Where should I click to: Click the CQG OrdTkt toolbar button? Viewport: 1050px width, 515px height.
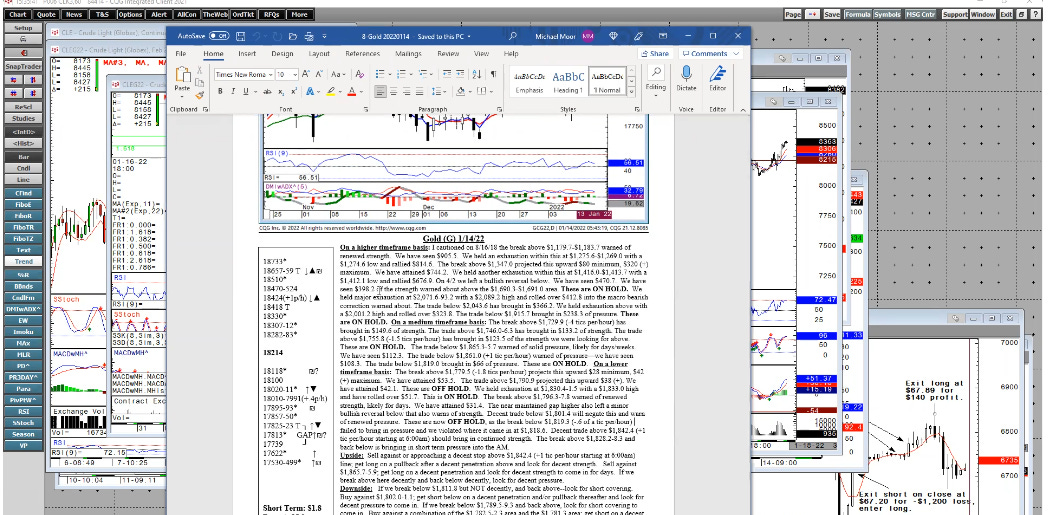pos(244,14)
